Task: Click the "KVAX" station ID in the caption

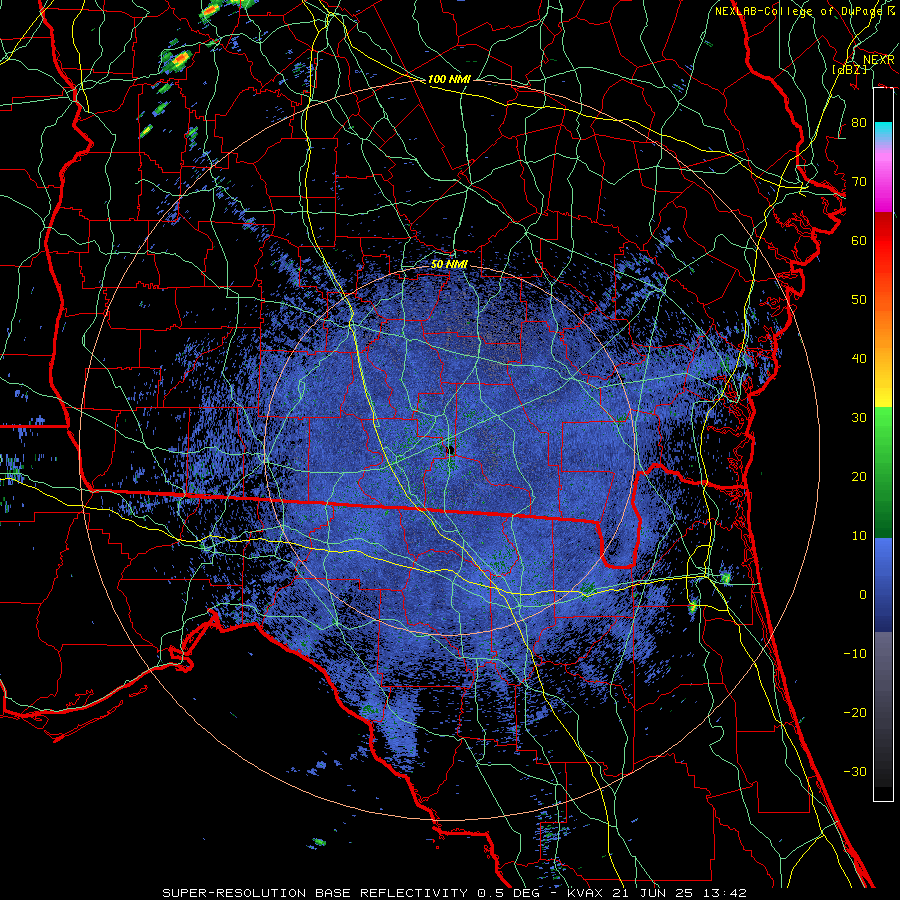Action: [587, 893]
